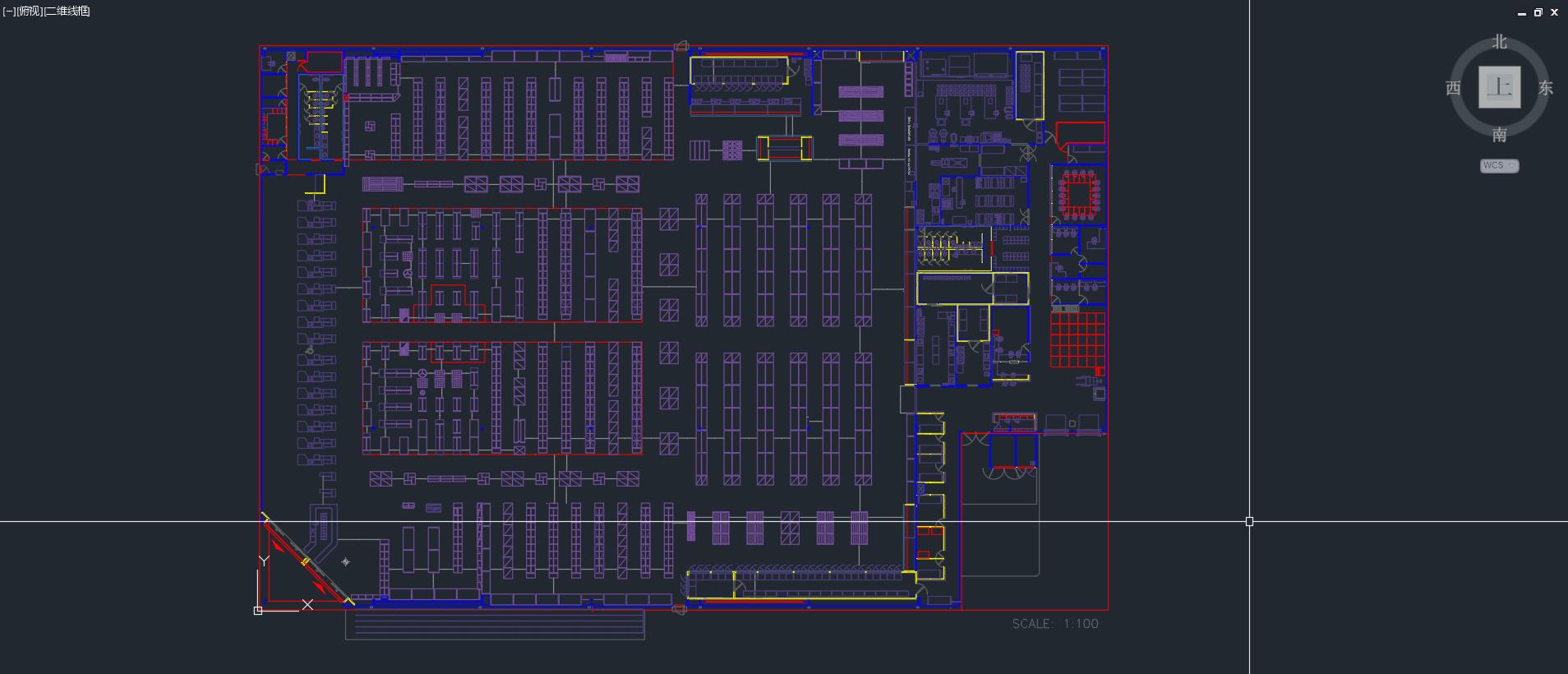The height and width of the screenshot is (674, 1568).
Task: Minimize the drawing window
Action: (1522, 12)
